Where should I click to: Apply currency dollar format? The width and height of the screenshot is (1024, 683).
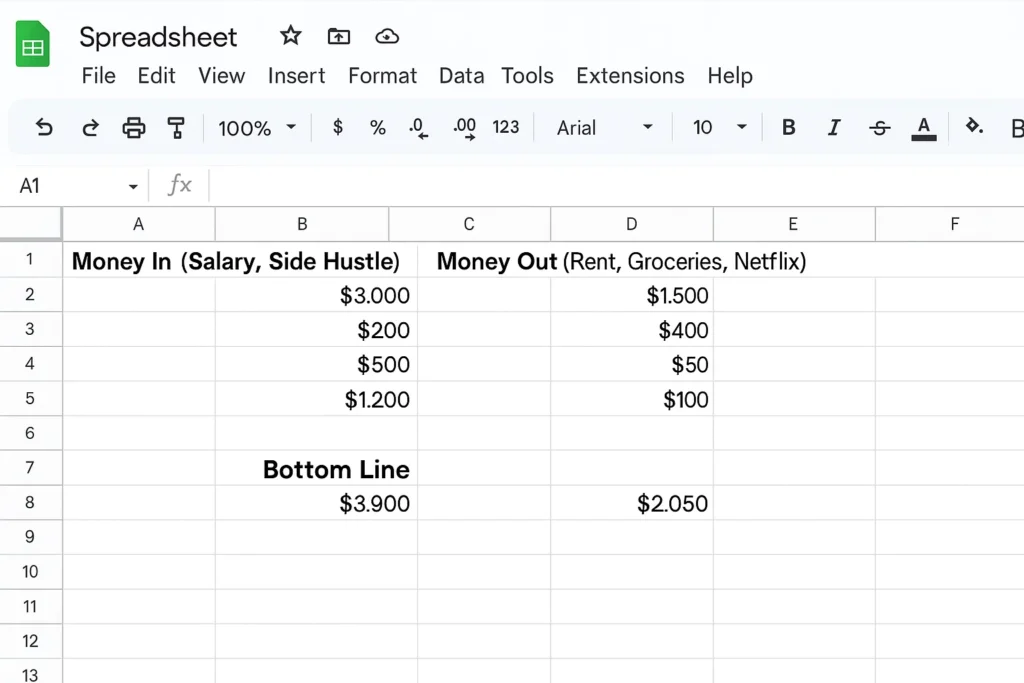pyautogui.click(x=338, y=127)
